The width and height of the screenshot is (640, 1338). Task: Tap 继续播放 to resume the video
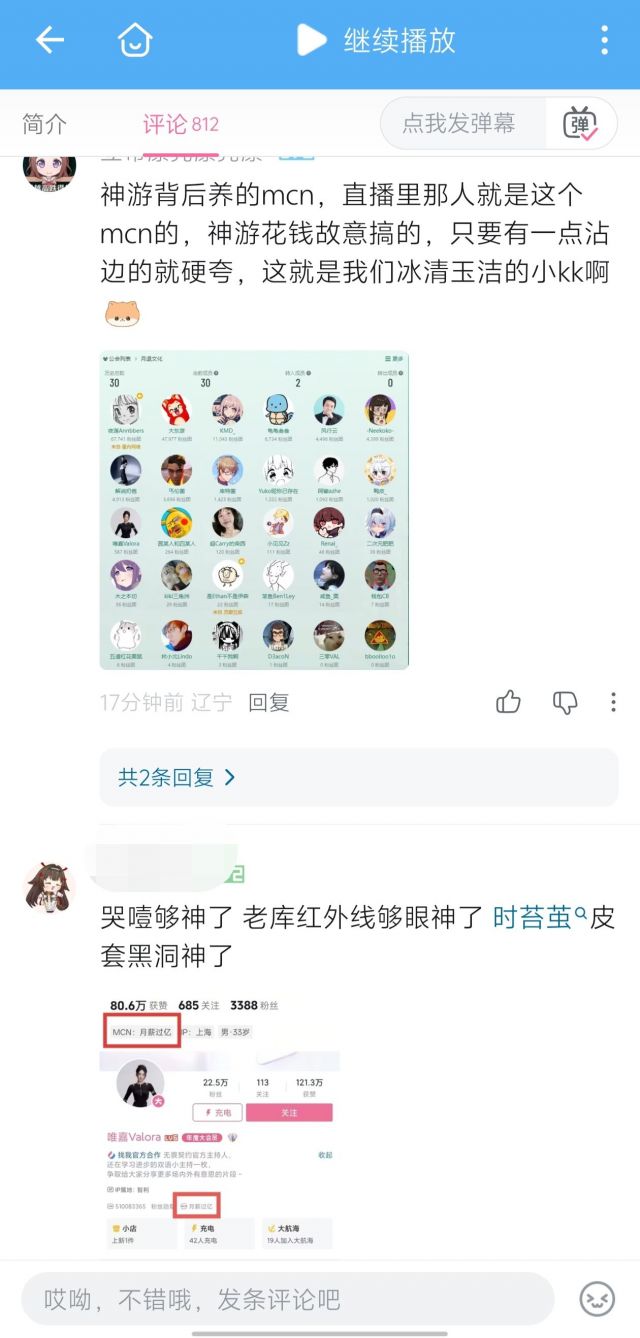coord(376,40)
